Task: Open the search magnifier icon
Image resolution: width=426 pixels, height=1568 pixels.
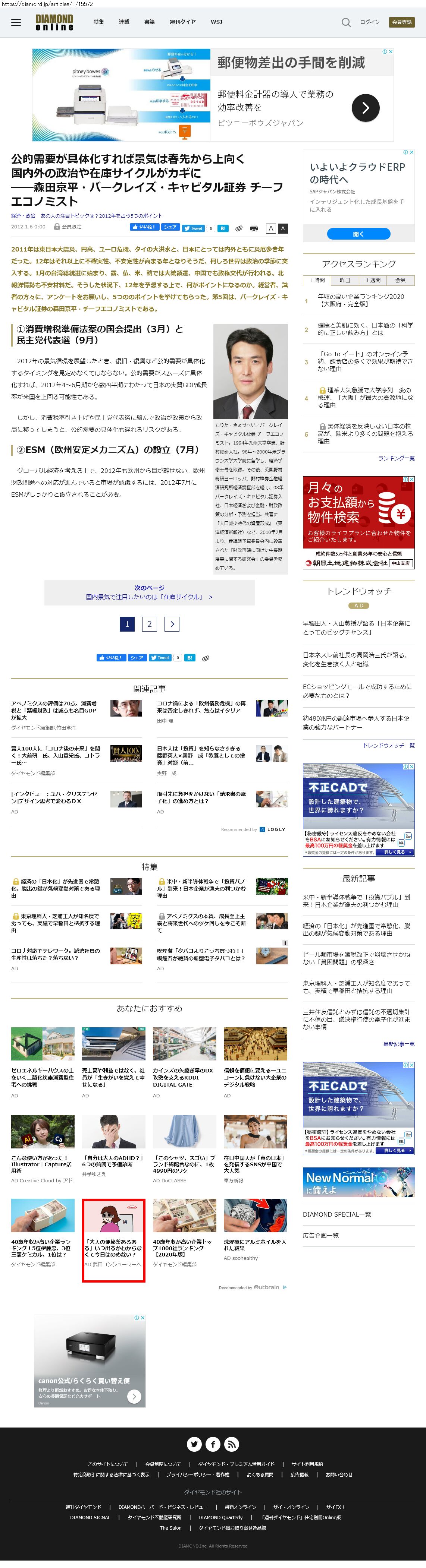Action: coord(346,22)
